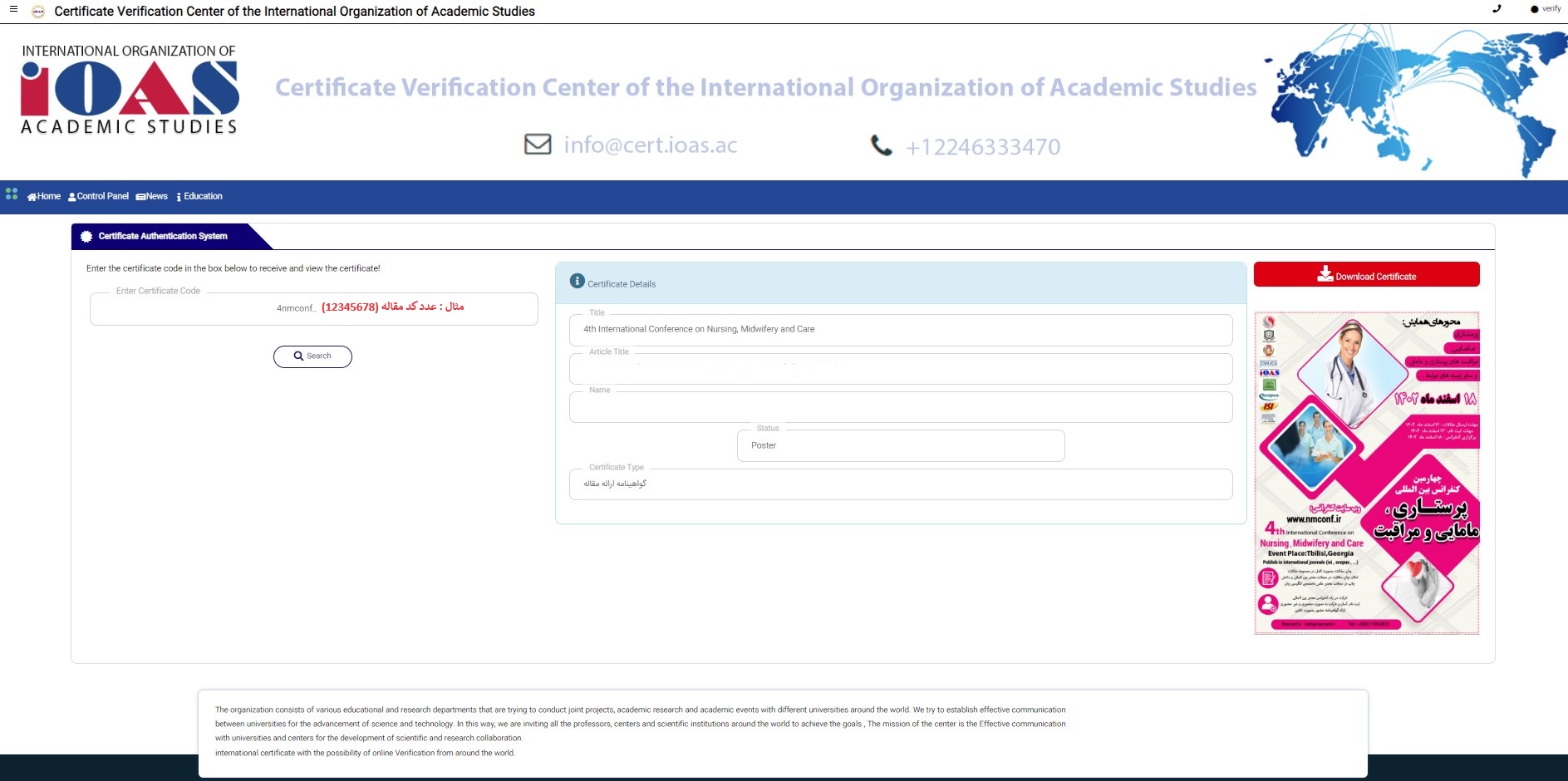Click the Certificate Details header text

pyautogui.click(x=622, y=284)
